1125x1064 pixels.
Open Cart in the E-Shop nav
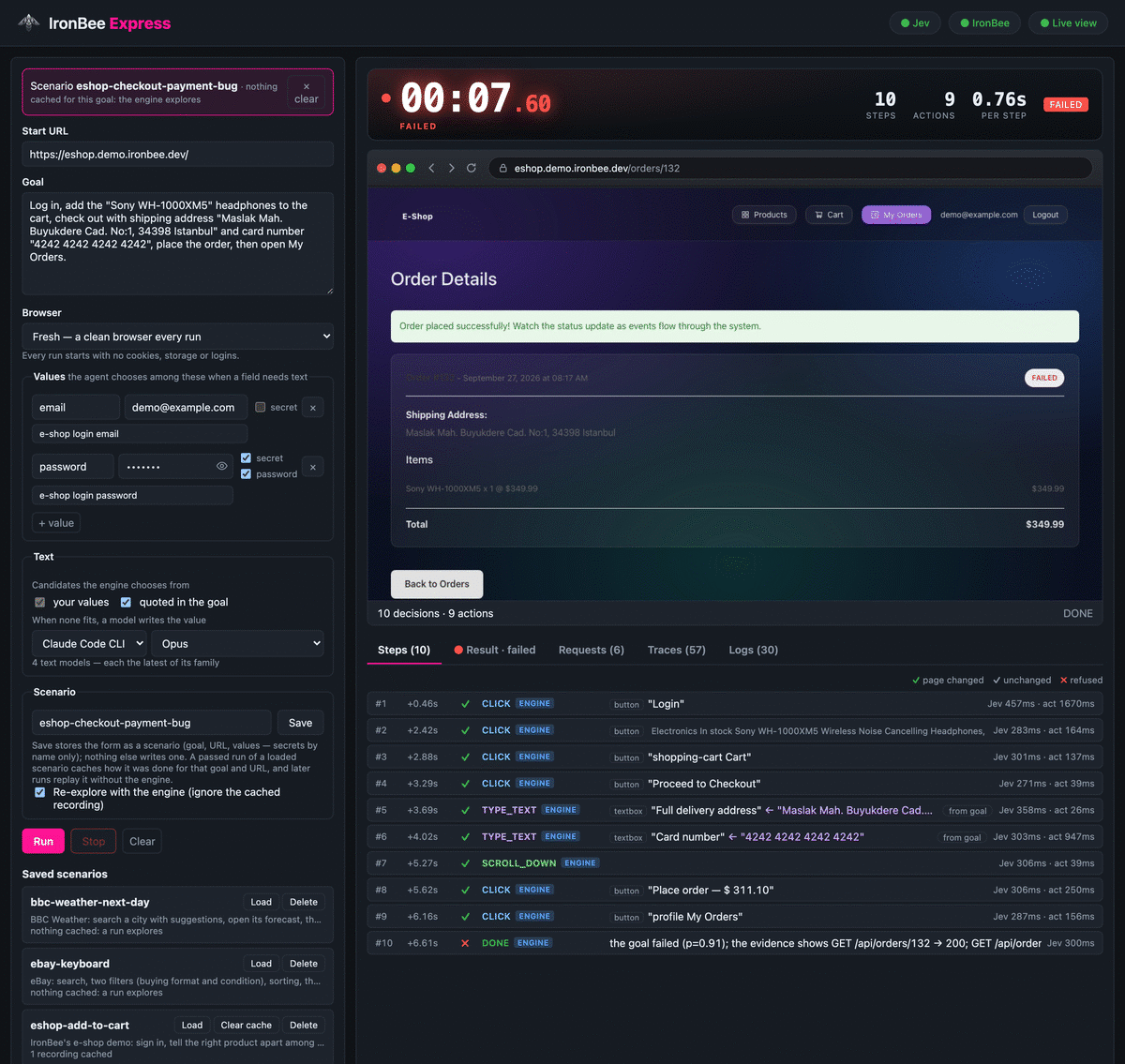click(x=829, y=215)
